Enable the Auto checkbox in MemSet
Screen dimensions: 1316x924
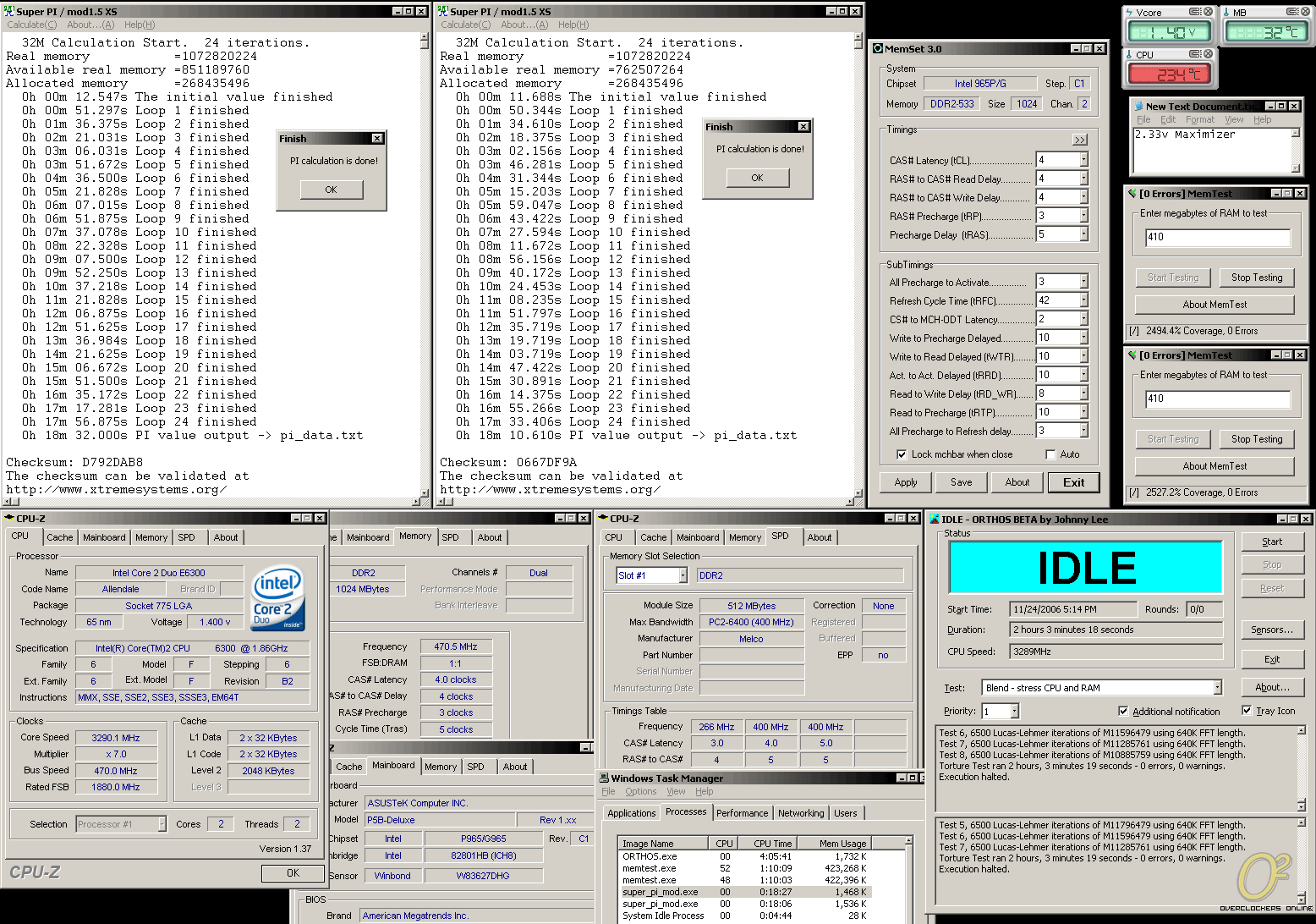coord(1050,454)
